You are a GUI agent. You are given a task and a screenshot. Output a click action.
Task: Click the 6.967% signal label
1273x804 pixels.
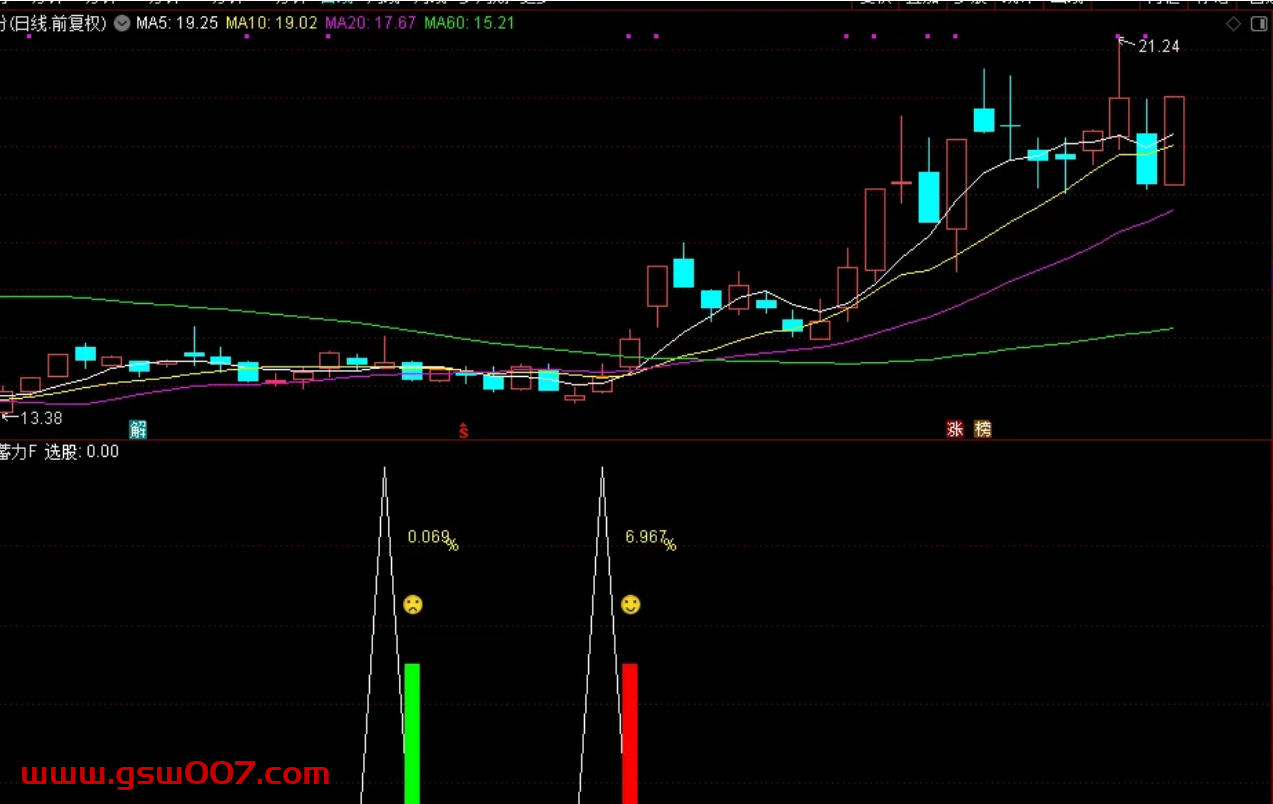(x=651, y=539)
